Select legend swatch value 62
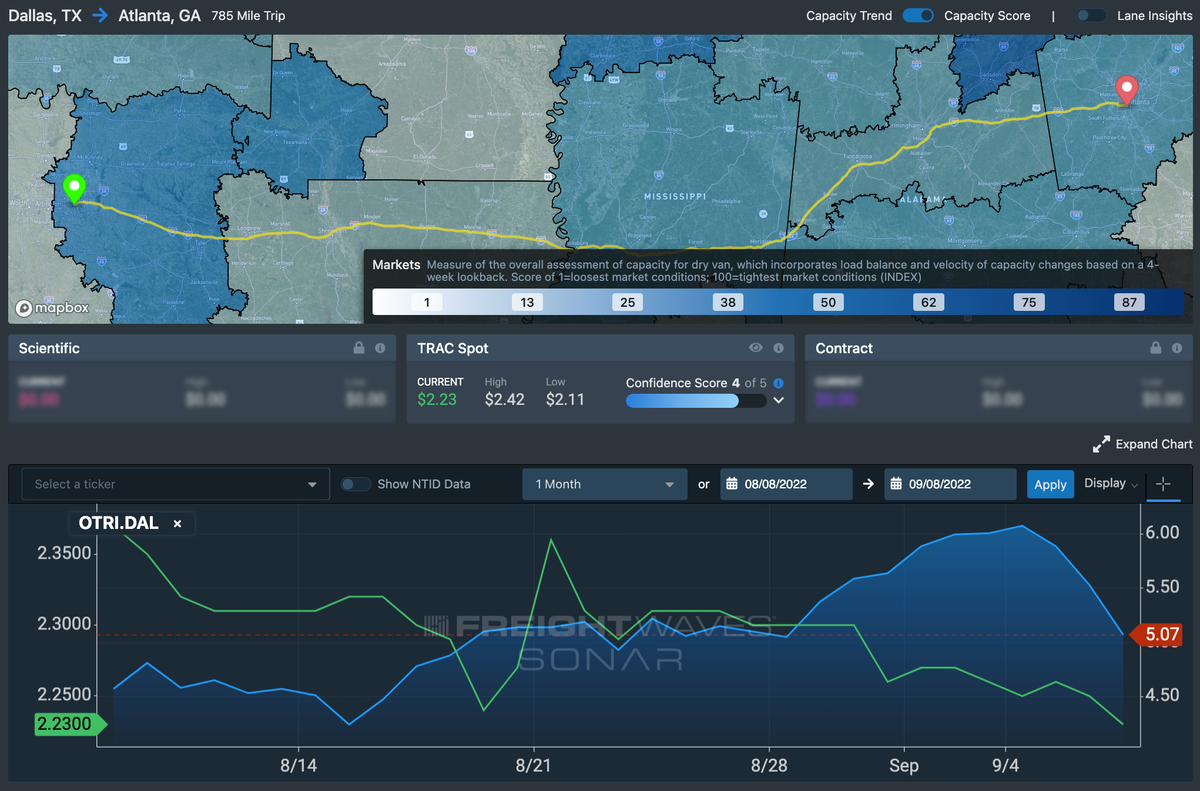 [x=929, y=302]
